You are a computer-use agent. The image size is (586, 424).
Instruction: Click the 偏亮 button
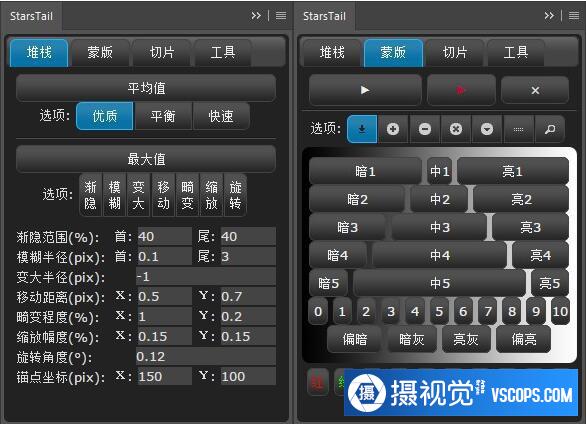click(x=523, y=339)
